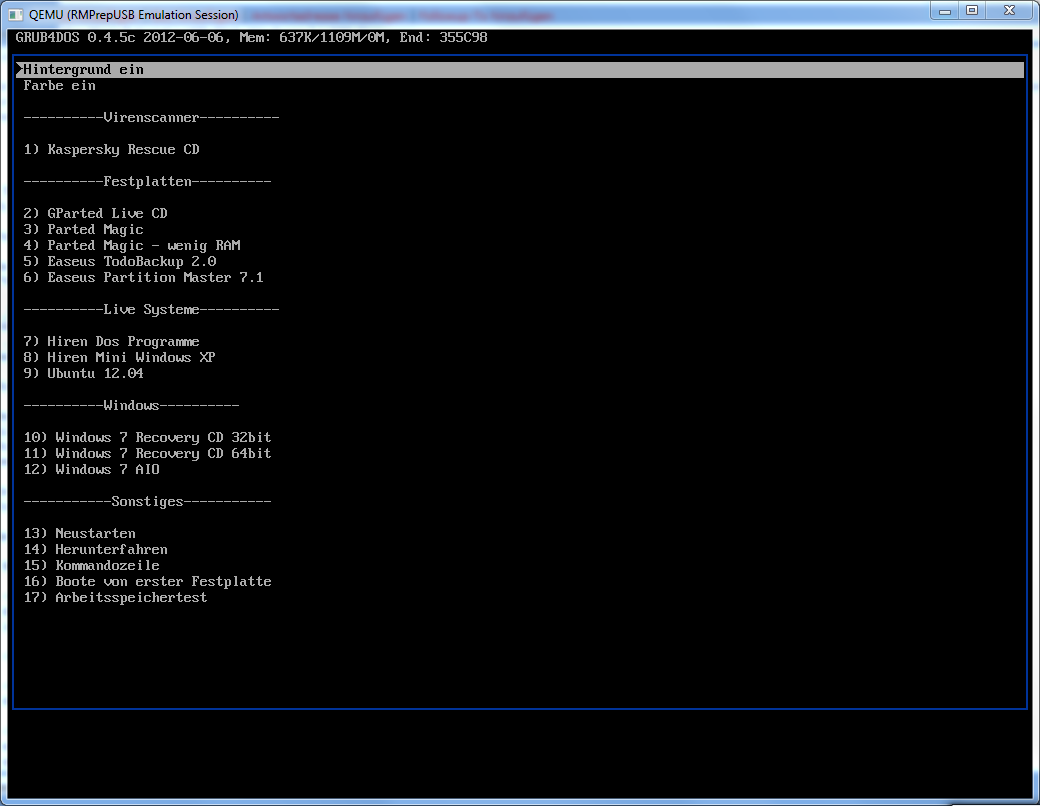
Task: Click the QEMU RMPrepUSB window title text
Action: 133,15
